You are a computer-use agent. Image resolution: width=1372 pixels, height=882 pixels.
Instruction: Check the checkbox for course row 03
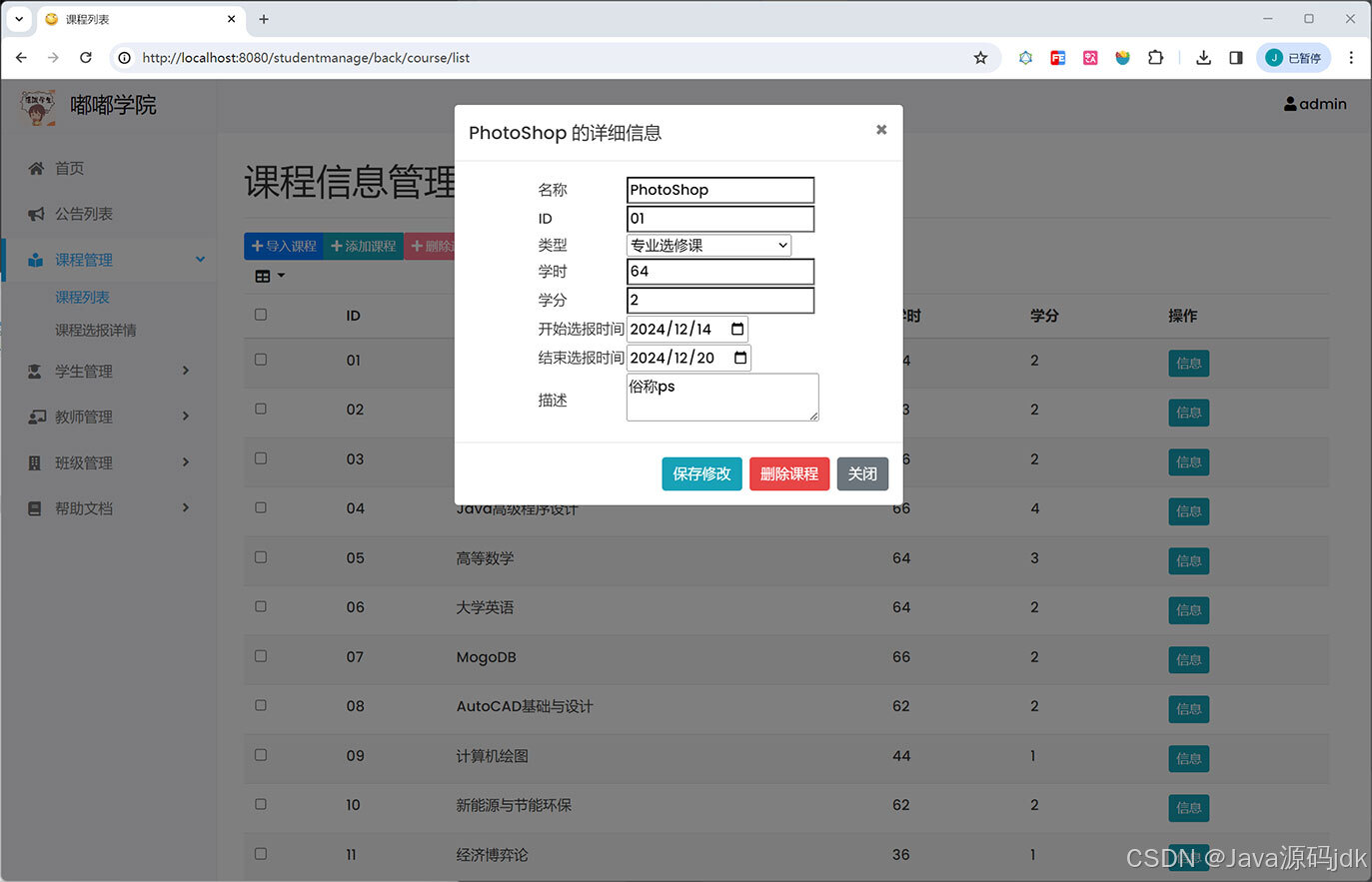(x=261, y=458)
